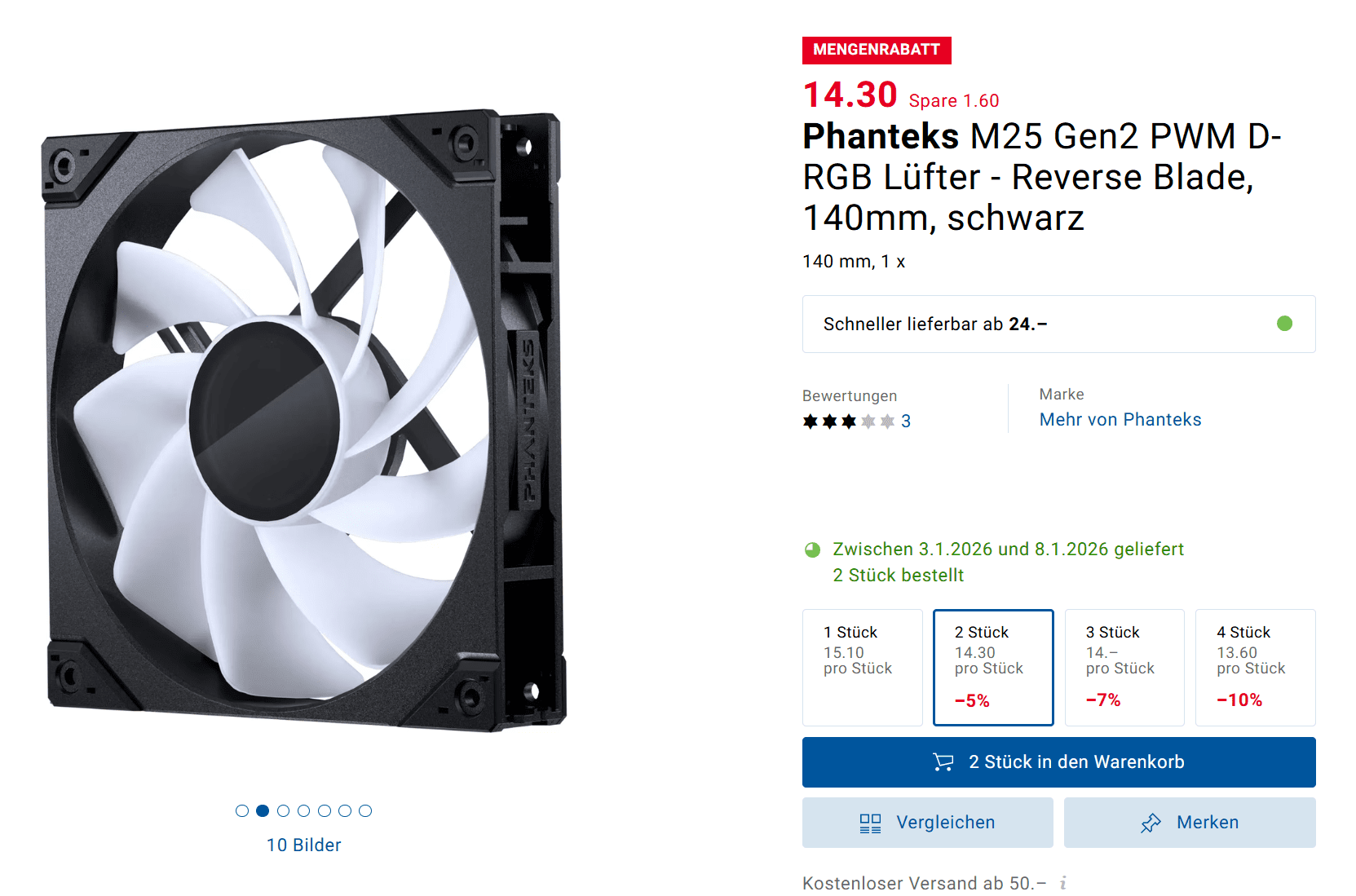Click the info icon next to Kostenloser Versand
The height and width of the screenshot is (896, 1356).
click(x=1063, y=883)
